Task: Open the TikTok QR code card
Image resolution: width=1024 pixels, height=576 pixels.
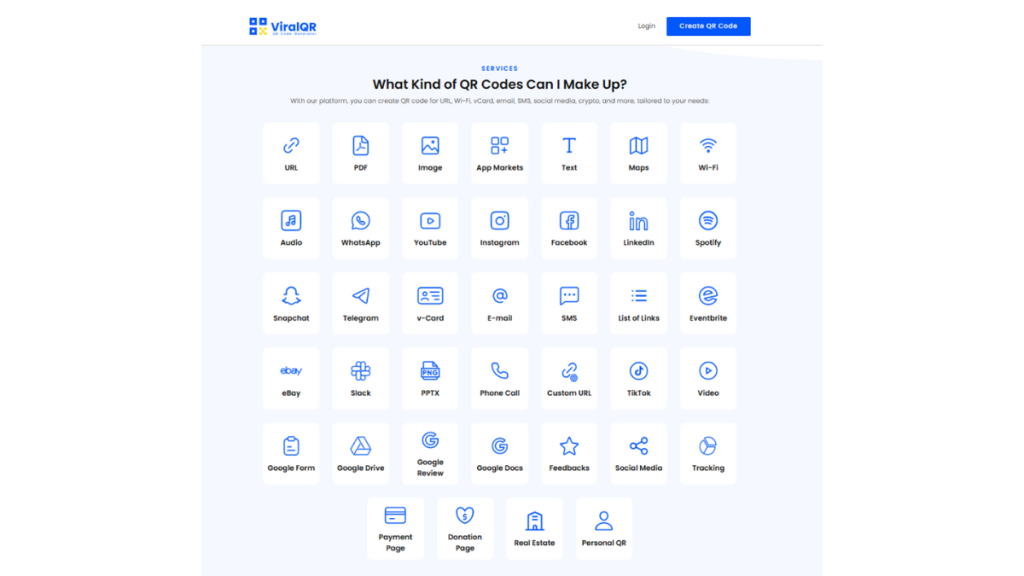Action: (x=639, y=379)
